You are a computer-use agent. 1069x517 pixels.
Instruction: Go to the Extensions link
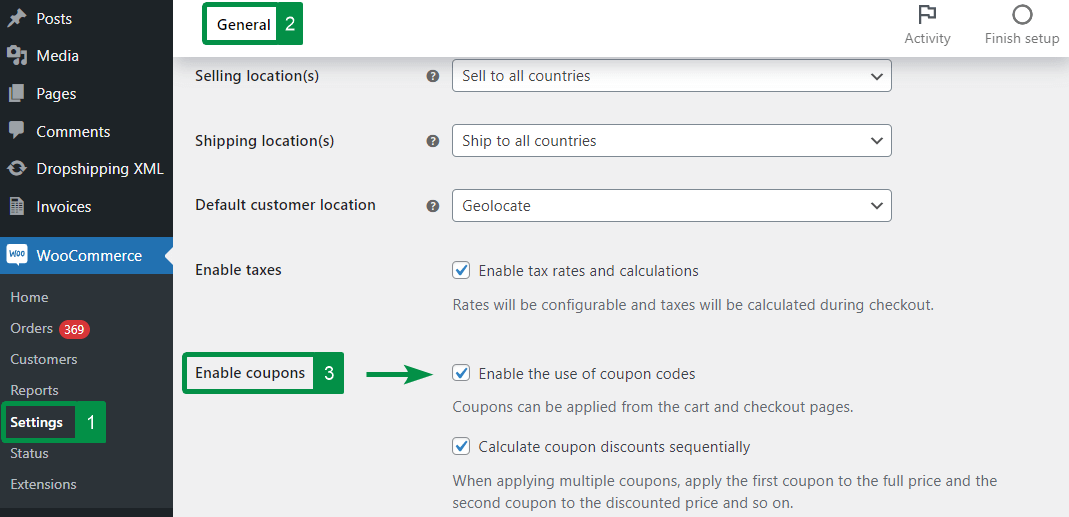pos(43,484)
